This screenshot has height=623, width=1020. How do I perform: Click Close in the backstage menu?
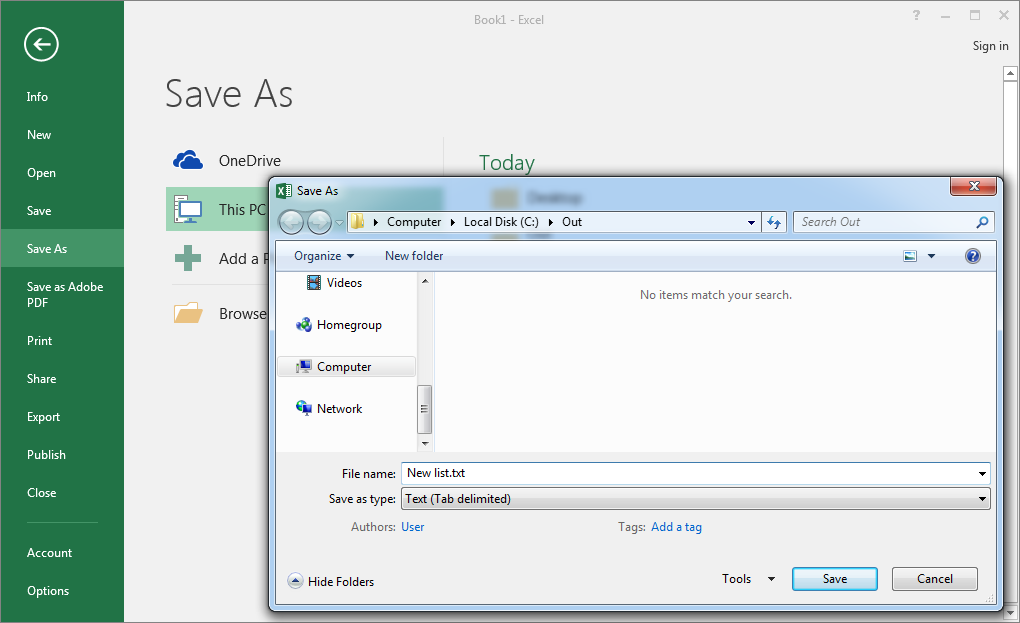point(42,493)
